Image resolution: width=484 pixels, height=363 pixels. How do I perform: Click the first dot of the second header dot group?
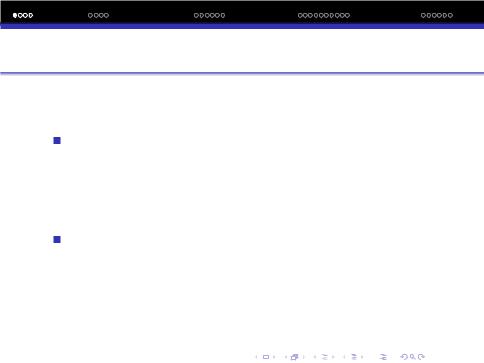point(90,15)
